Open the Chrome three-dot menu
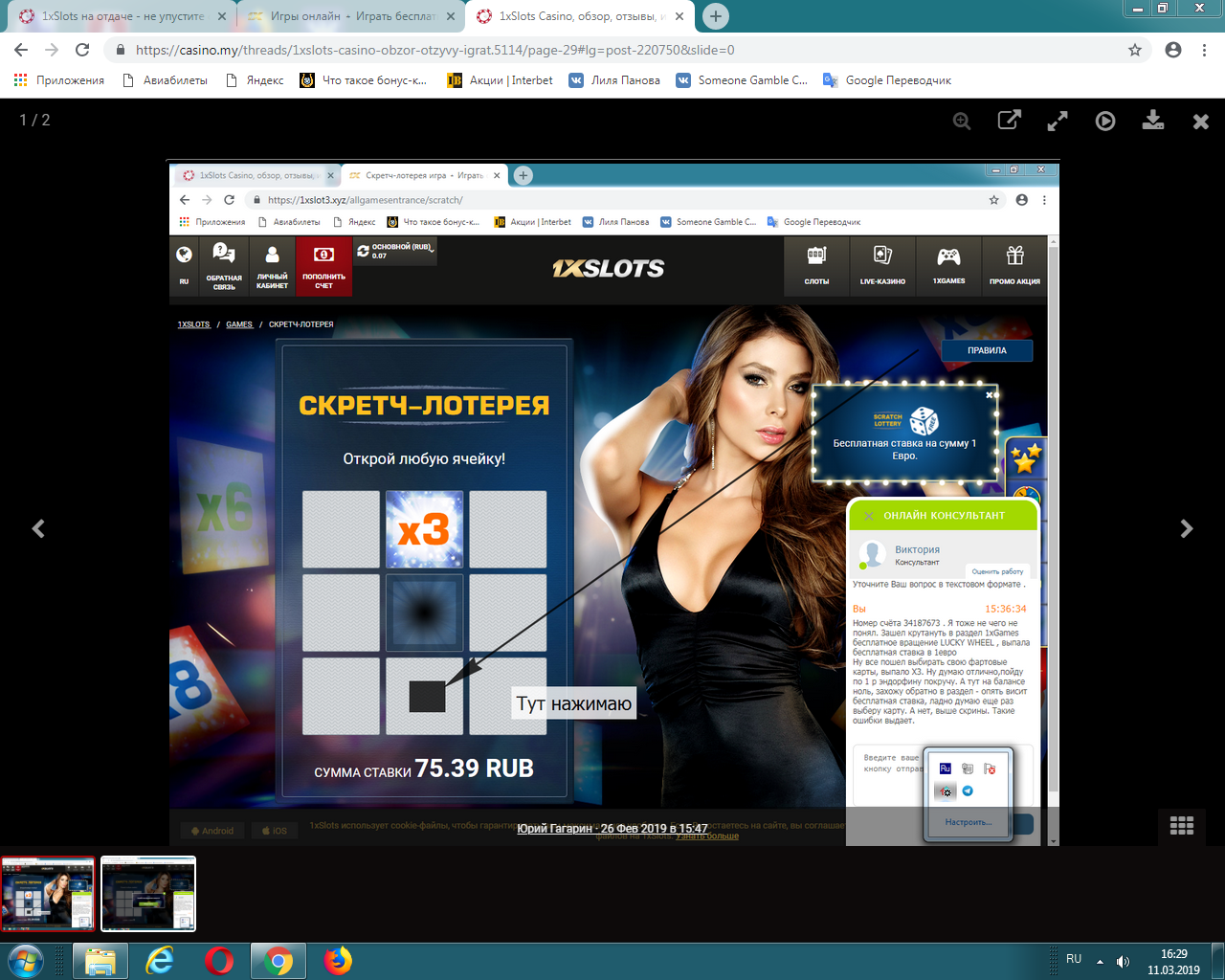This screenshot has height=980, width=1225. tap(1205, 50)
